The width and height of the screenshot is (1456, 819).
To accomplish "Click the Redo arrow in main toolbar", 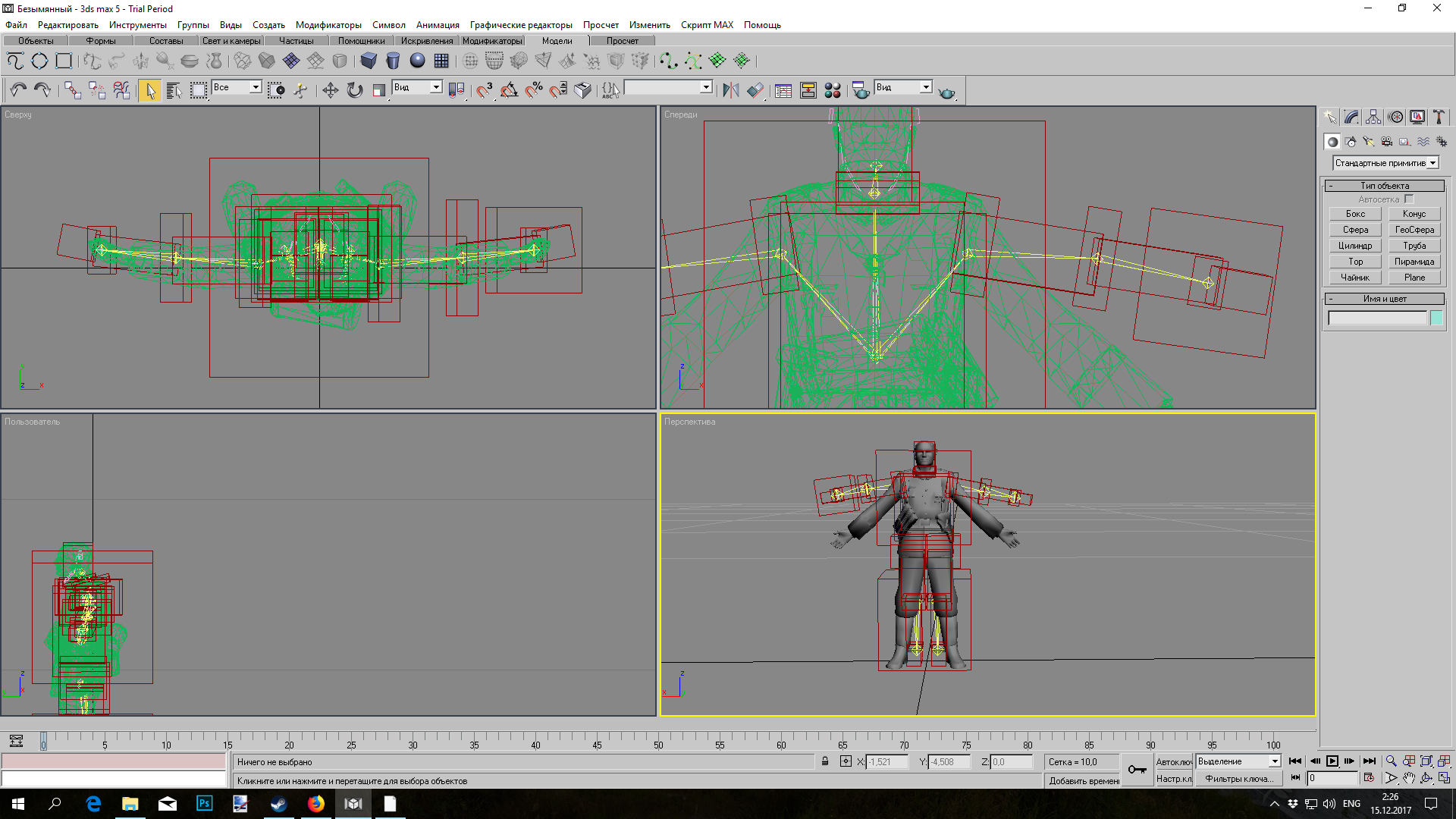I will (x=42, y=90).
